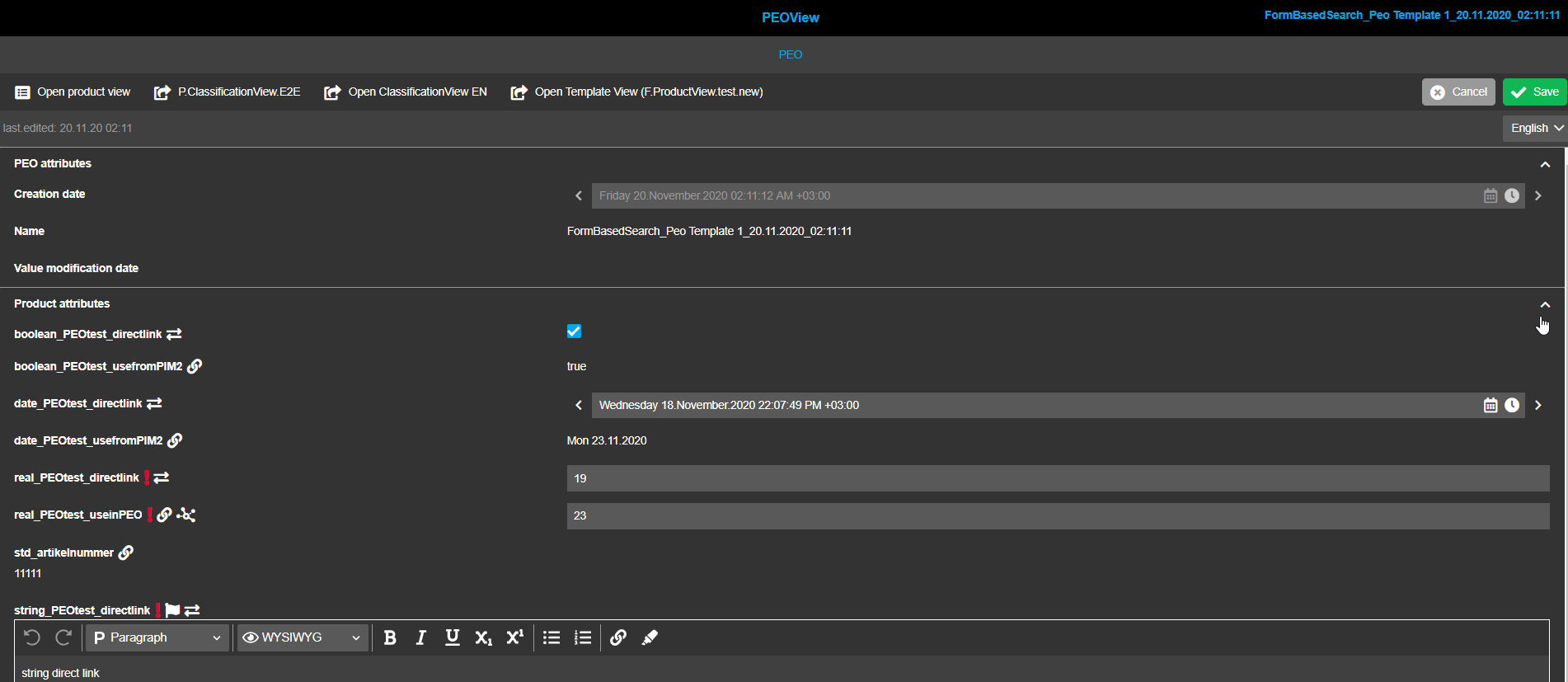The image size is (1568, 682).
Task: Step Creation date backward with left chevron
Action: [579, 195]
